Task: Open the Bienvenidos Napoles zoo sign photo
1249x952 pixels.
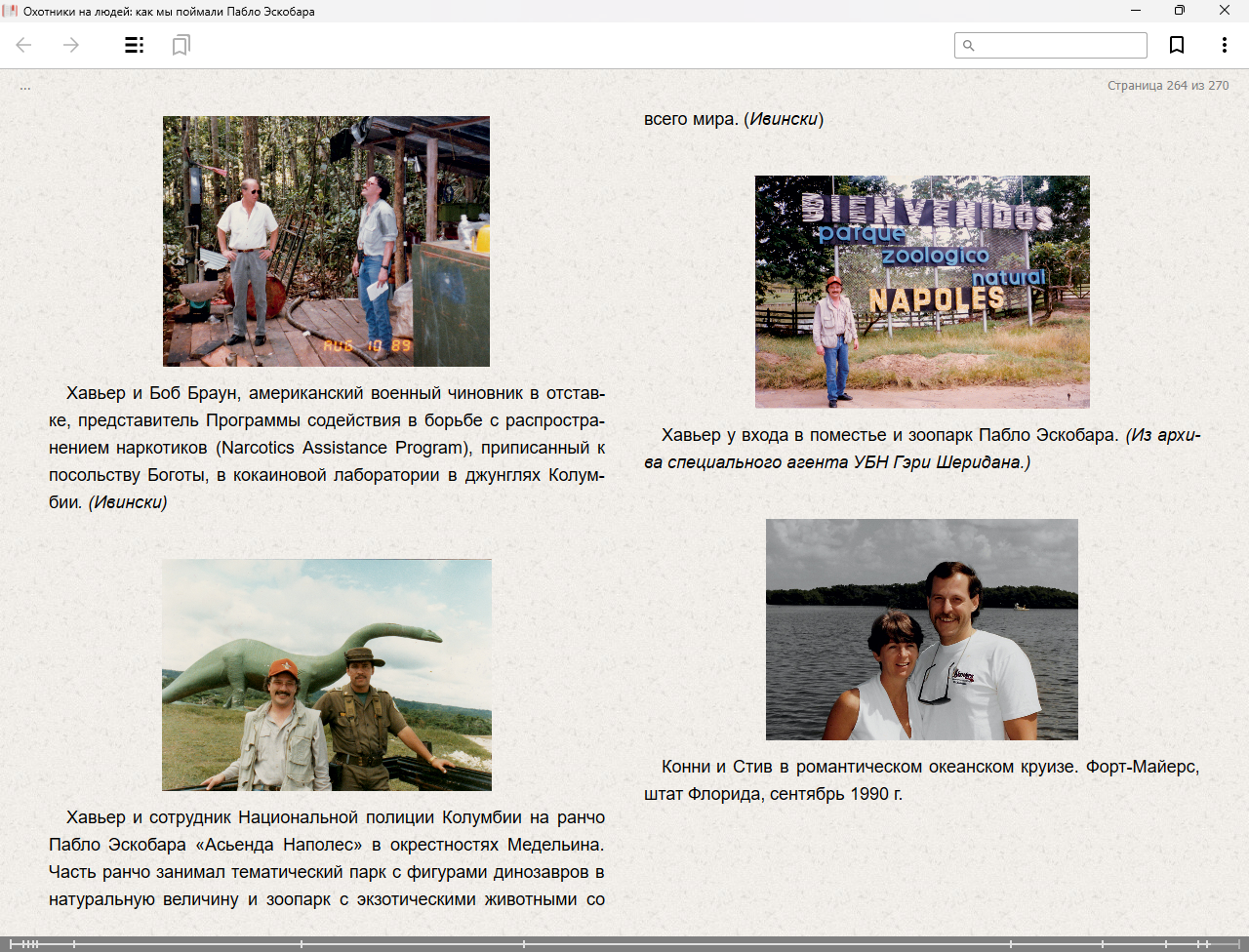Action: click(x=921, y=291)
